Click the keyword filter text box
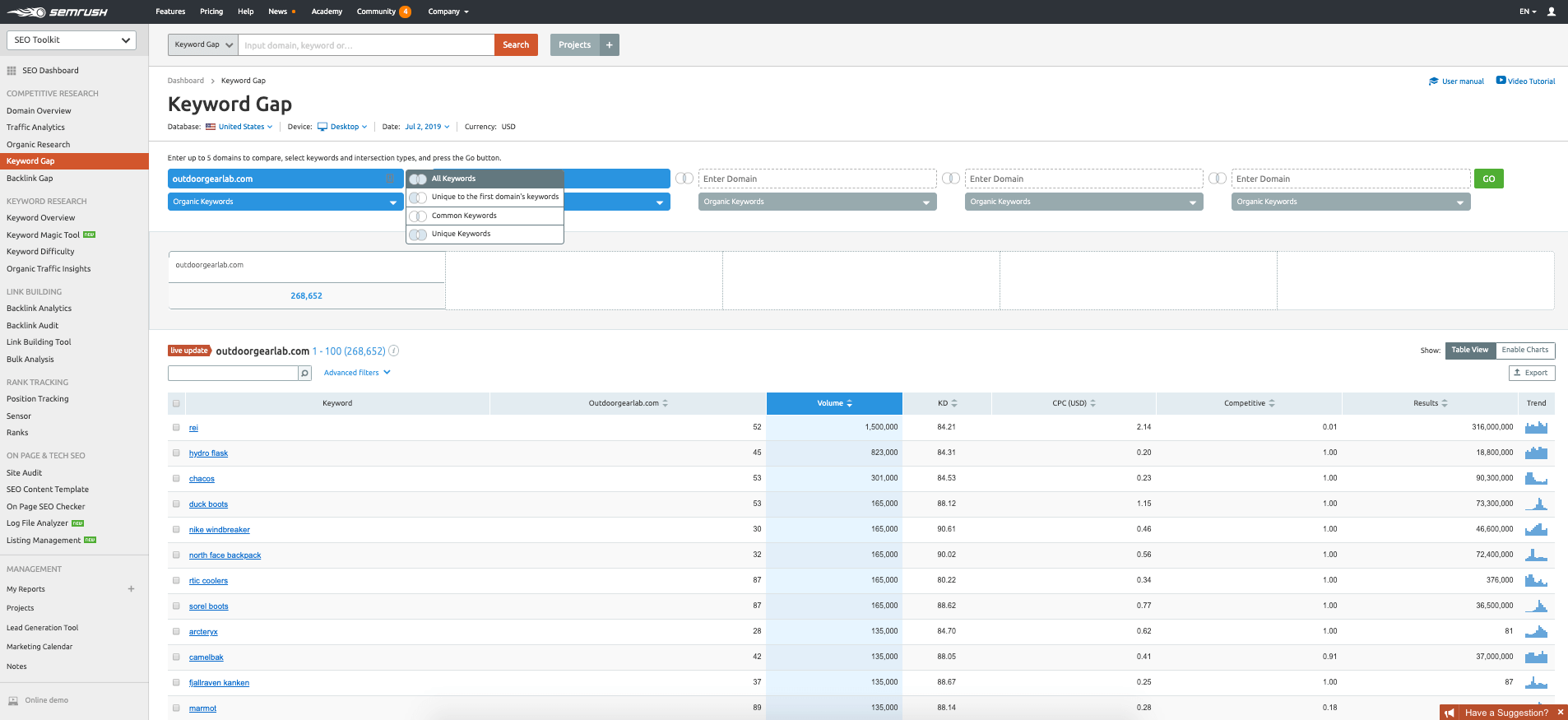This screenshot has width=1568, height=720. [233, 374]
